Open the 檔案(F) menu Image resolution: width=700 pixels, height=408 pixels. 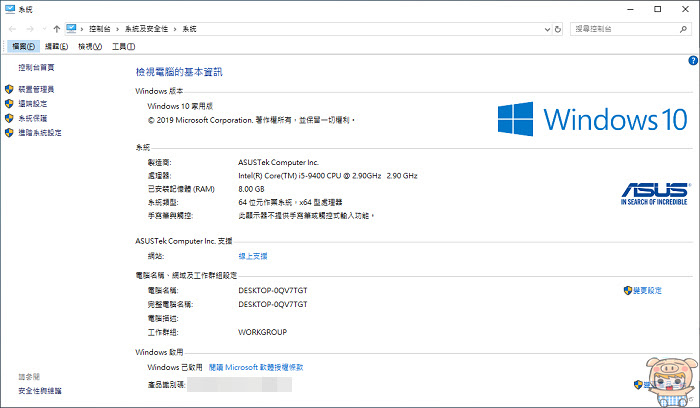pyautogui.click(x=23, y=46)
